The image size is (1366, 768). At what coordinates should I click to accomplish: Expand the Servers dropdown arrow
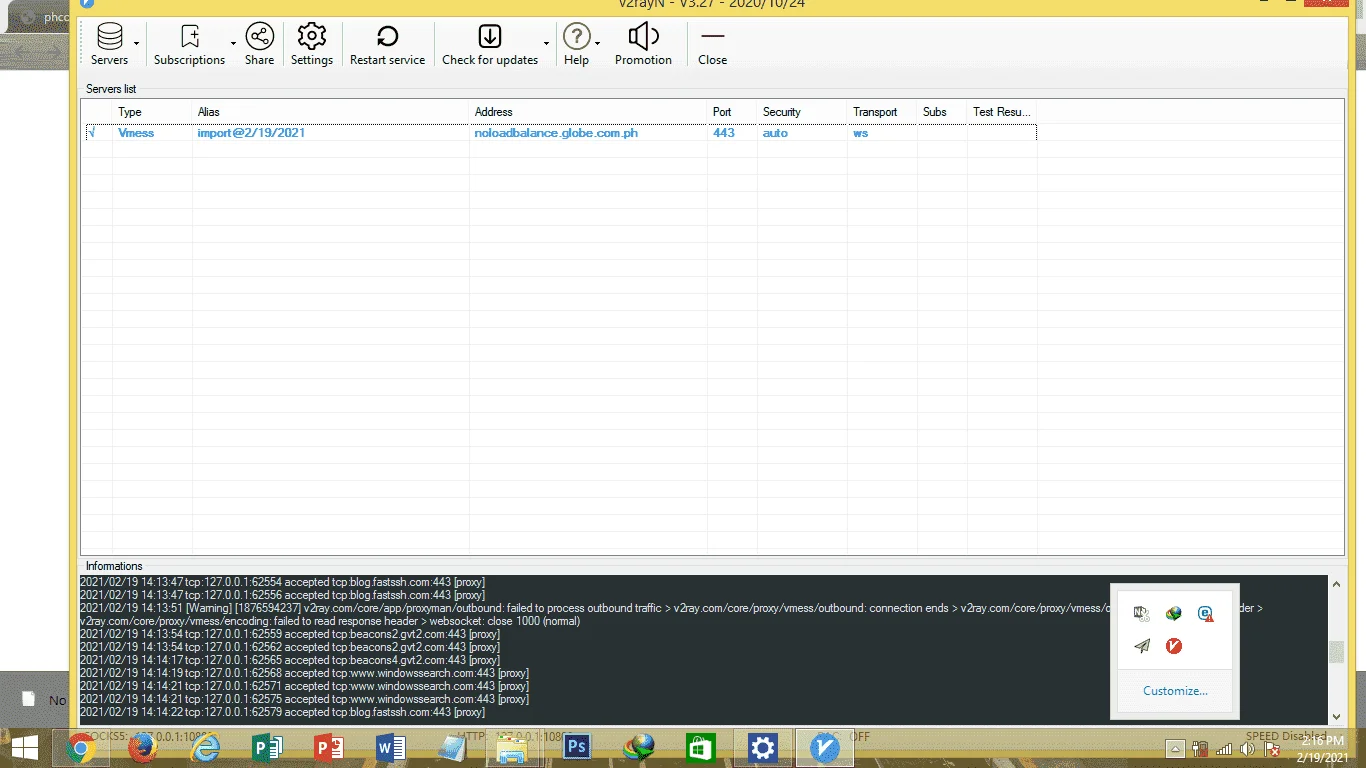pos(136,44)
